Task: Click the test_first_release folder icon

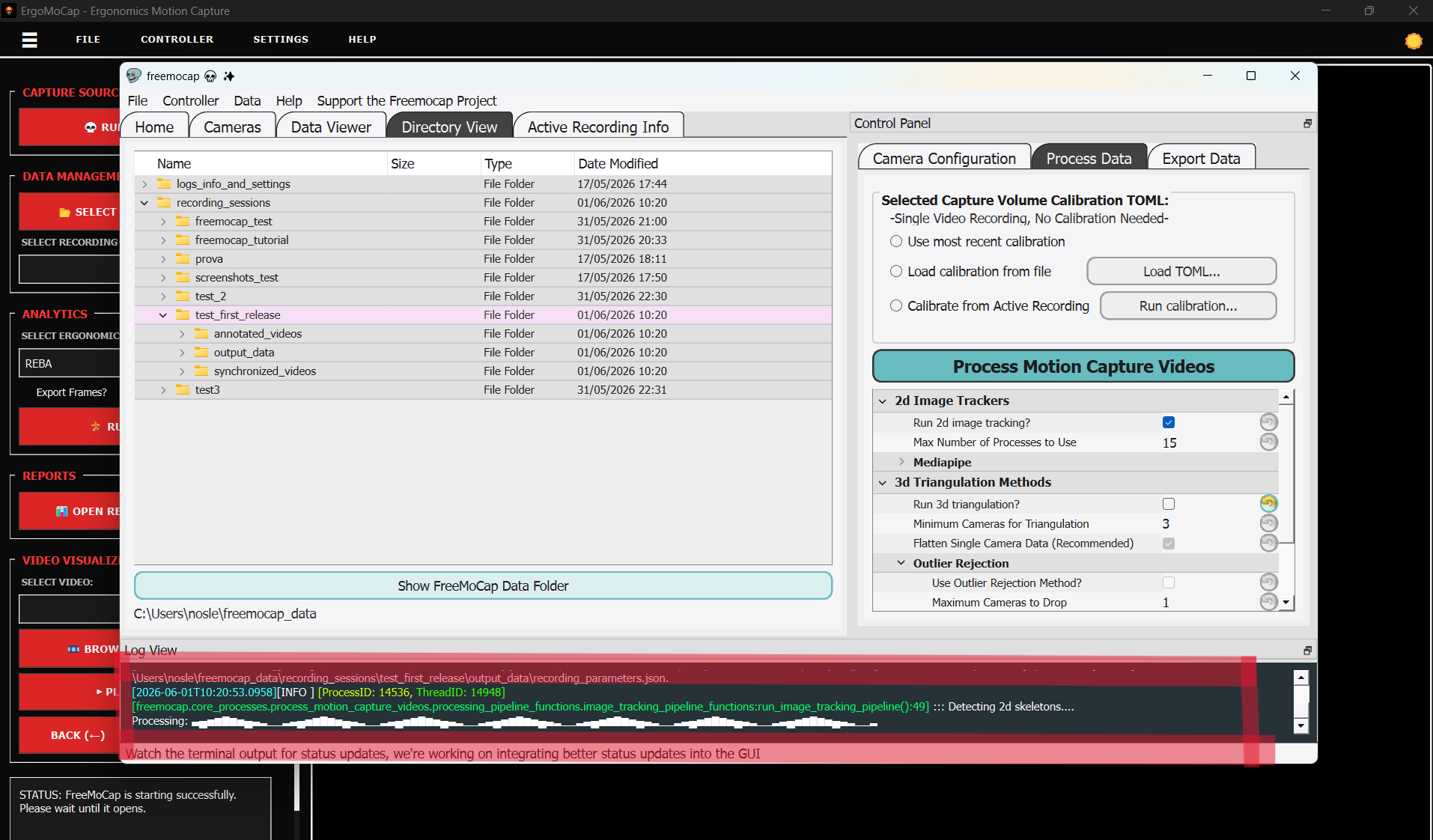Action: pos(183,314)
